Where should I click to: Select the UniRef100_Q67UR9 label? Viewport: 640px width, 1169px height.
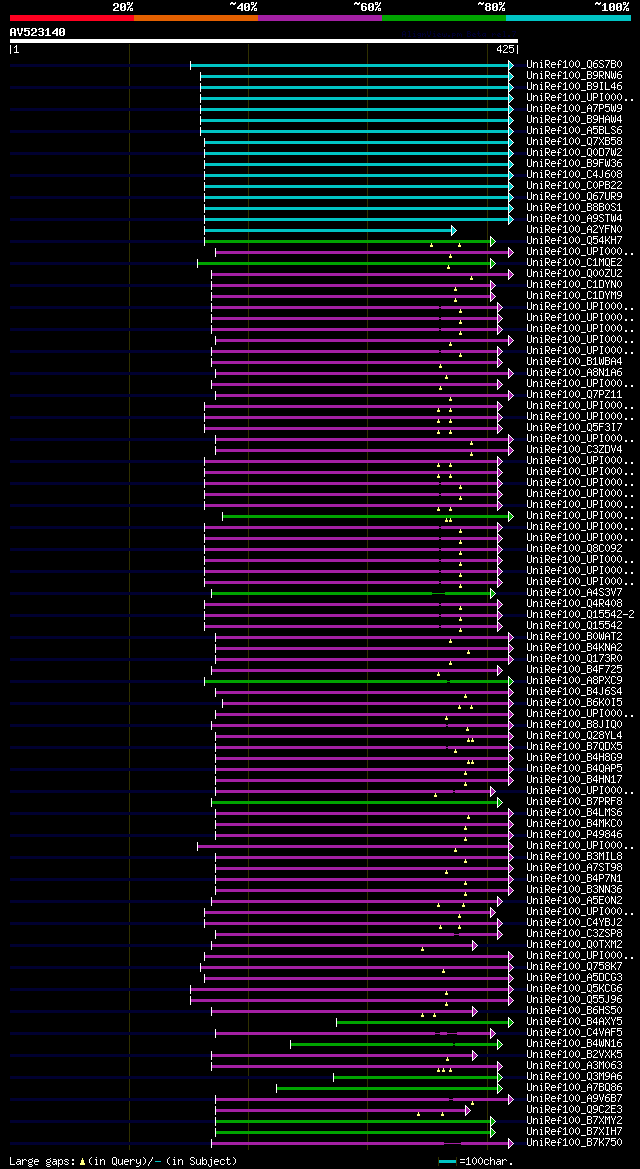pyautogui.click(x=574, y=197)
